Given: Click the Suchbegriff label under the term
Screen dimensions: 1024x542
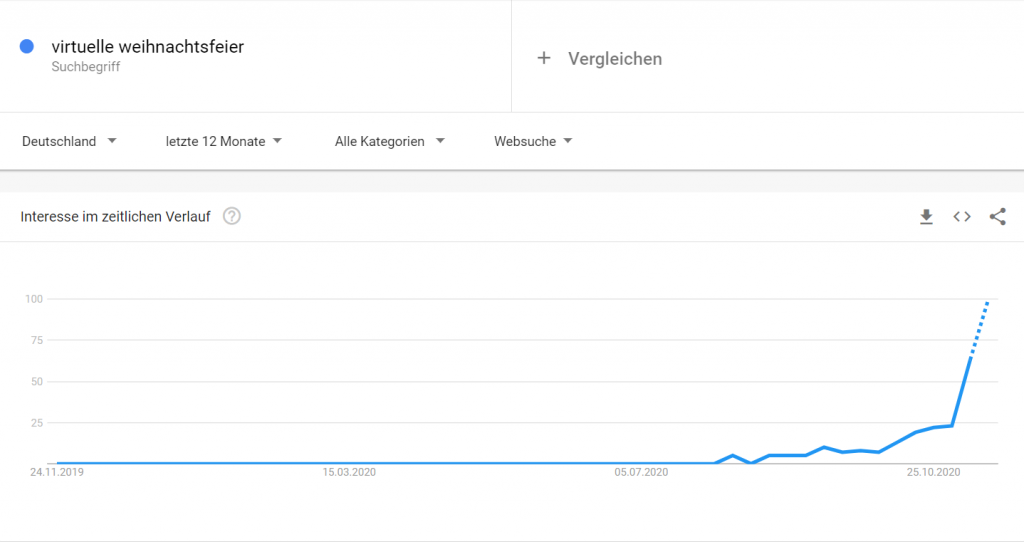Looking at the screenshot, I should (x=86, y=67).
